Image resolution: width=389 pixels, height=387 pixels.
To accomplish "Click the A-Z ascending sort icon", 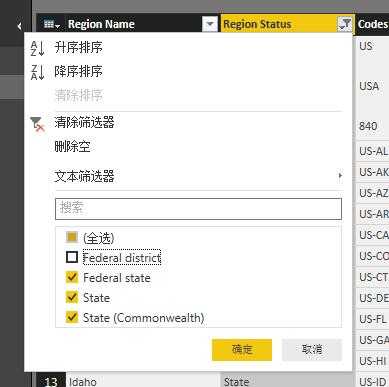I will (x=37, y=48).
